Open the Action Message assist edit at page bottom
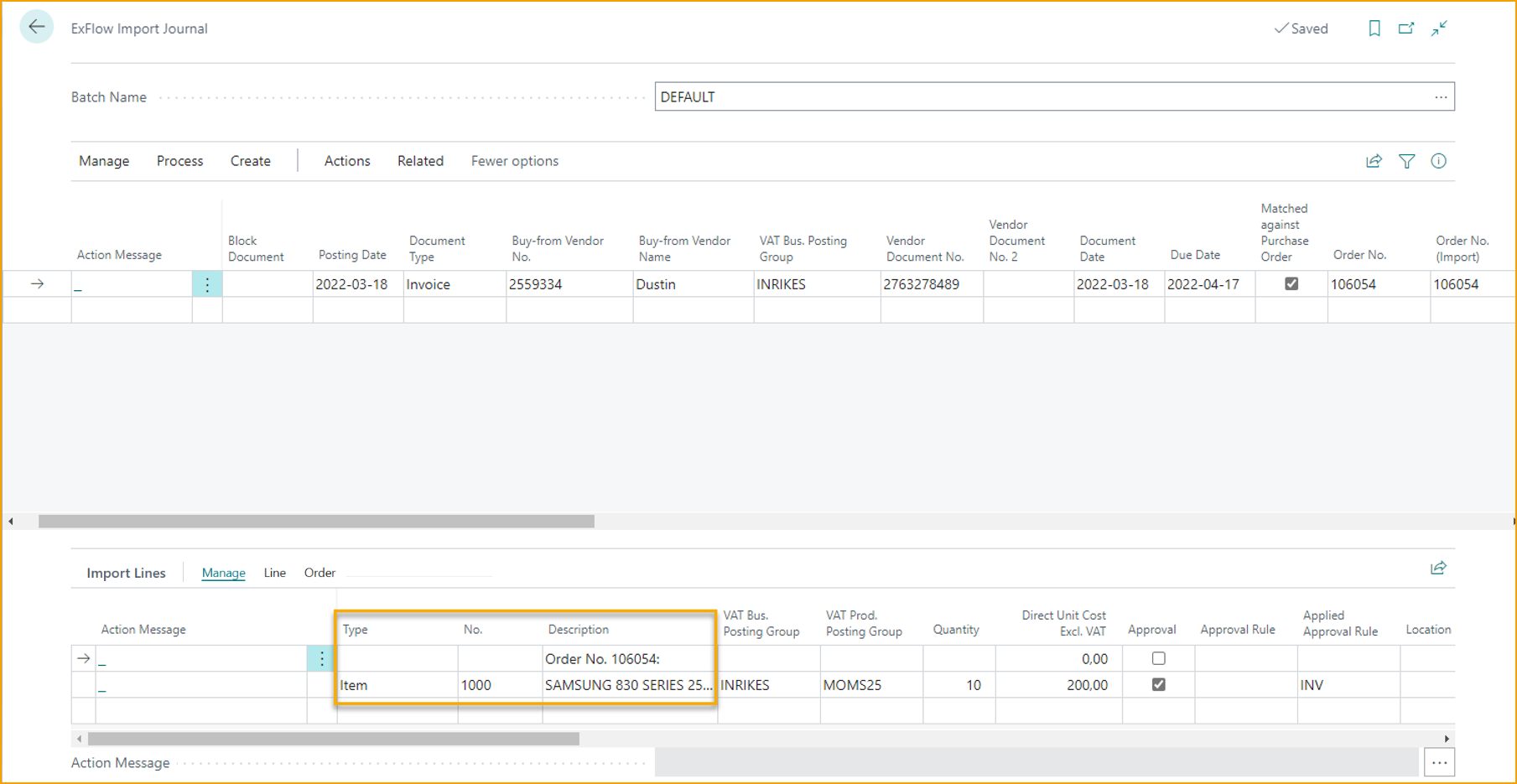Viewport: 1517px width, 784px height. [1440, 762]
